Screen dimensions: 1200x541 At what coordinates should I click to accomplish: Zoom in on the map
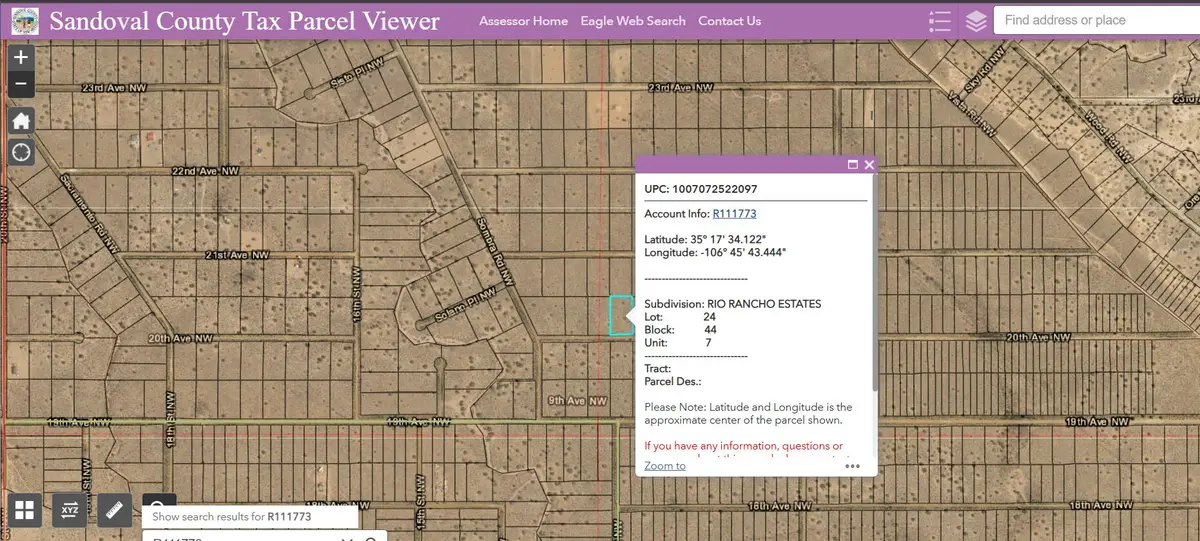pos(21,58)
